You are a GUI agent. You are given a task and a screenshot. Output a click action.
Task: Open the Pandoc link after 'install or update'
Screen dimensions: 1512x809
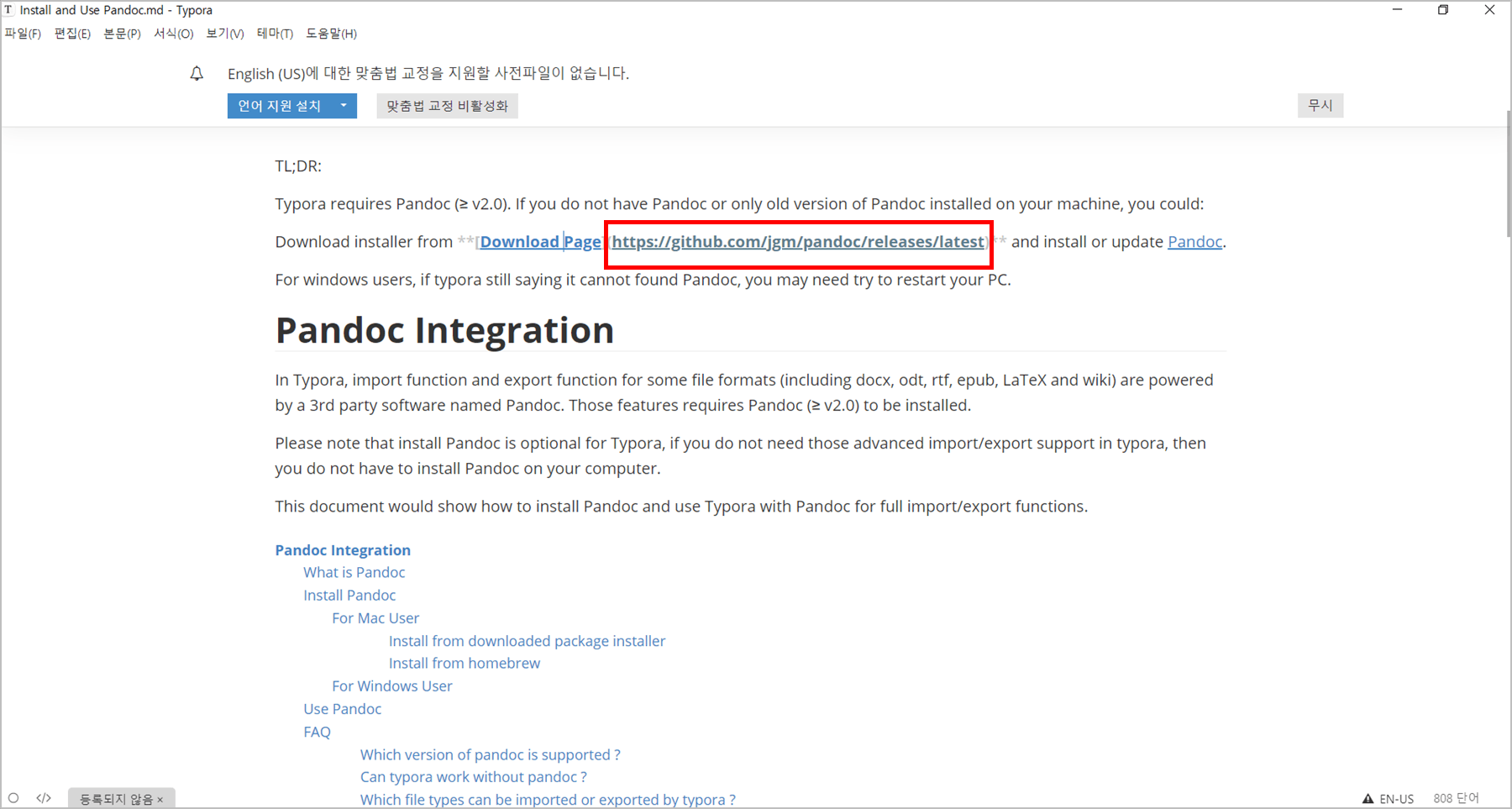(x=1194, y=242)
